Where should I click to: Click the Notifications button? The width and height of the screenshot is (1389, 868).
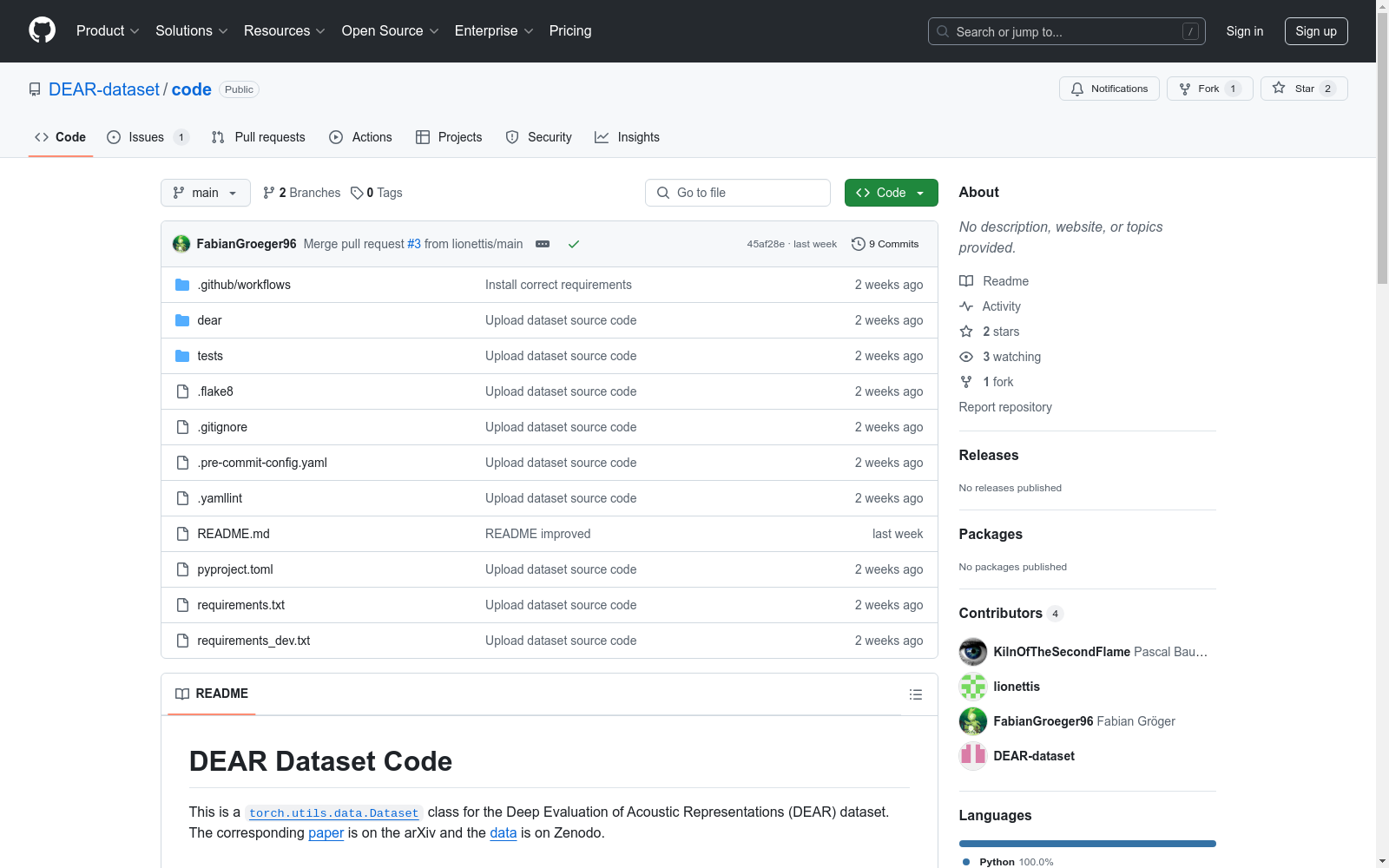[x=1109, y=89]
